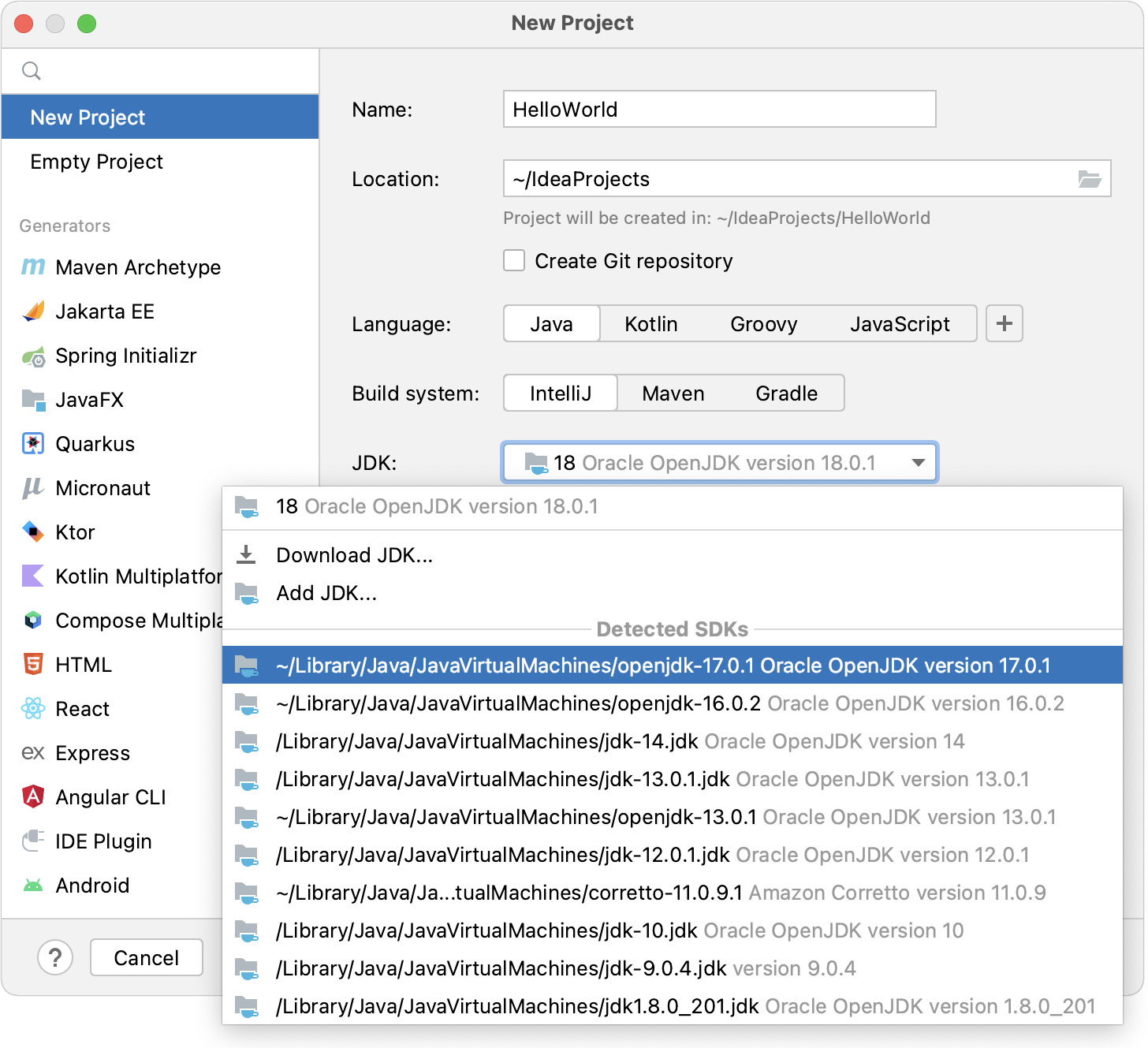Collapse the JDK selection dropdown
The width and height of the screenshot is (1148, 1048).
[x=918, y=463]
